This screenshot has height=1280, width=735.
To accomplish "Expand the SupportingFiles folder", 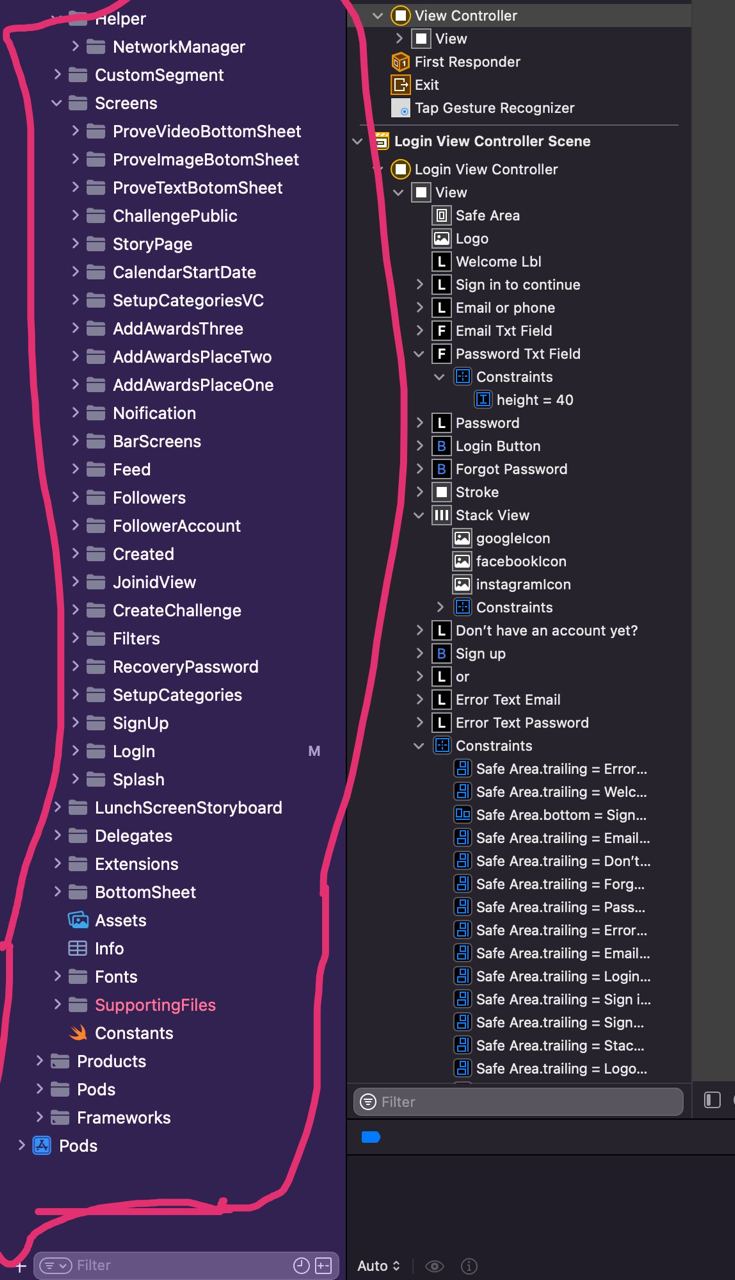I will coord(57,1004).
